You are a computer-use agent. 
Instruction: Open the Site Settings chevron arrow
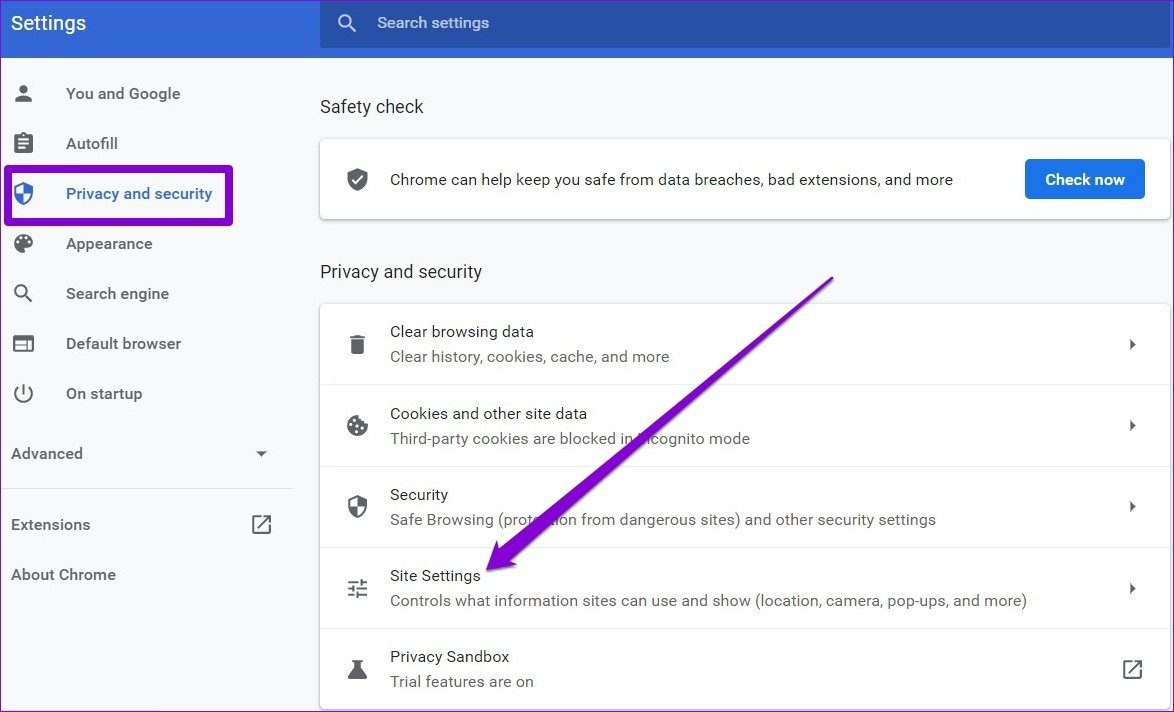[x=1133, y=588]
